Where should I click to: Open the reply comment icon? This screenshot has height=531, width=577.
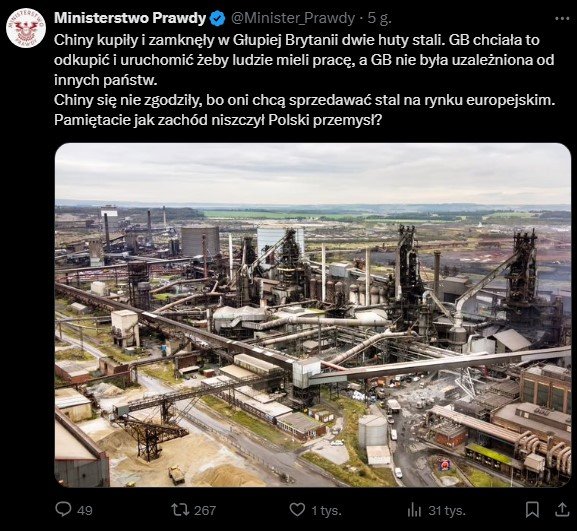point(63,510)
